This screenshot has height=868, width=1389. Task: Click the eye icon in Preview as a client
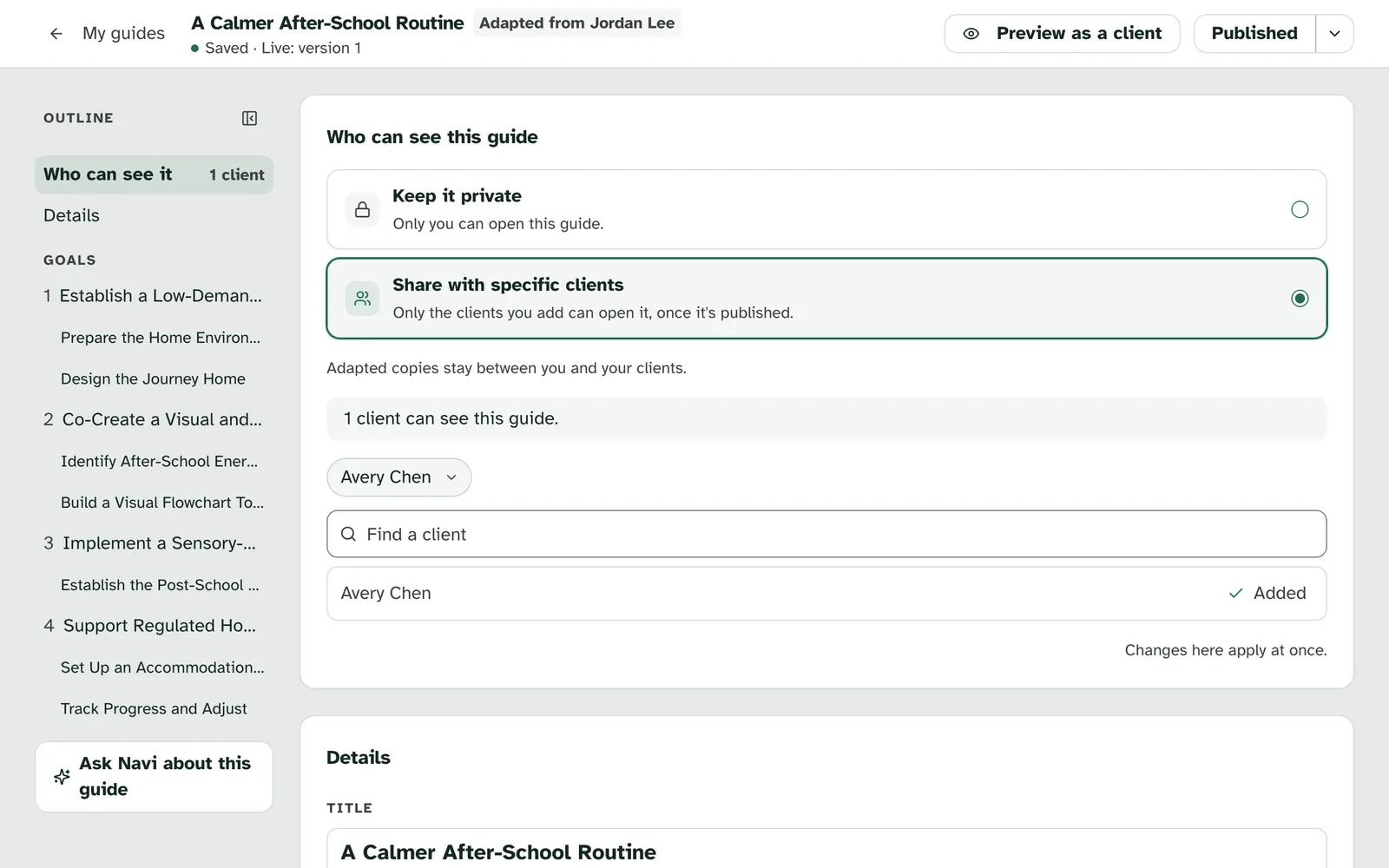[x=971, y=34]
